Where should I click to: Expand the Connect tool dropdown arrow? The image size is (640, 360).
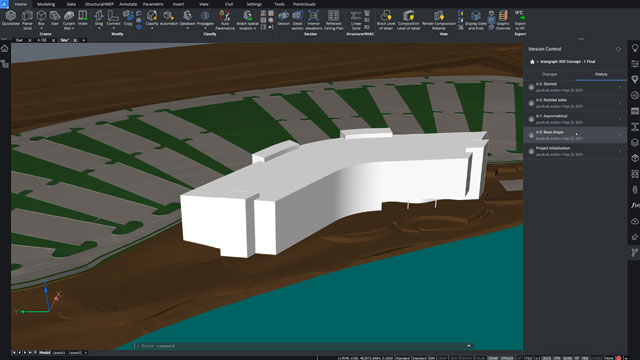(113, 28)
